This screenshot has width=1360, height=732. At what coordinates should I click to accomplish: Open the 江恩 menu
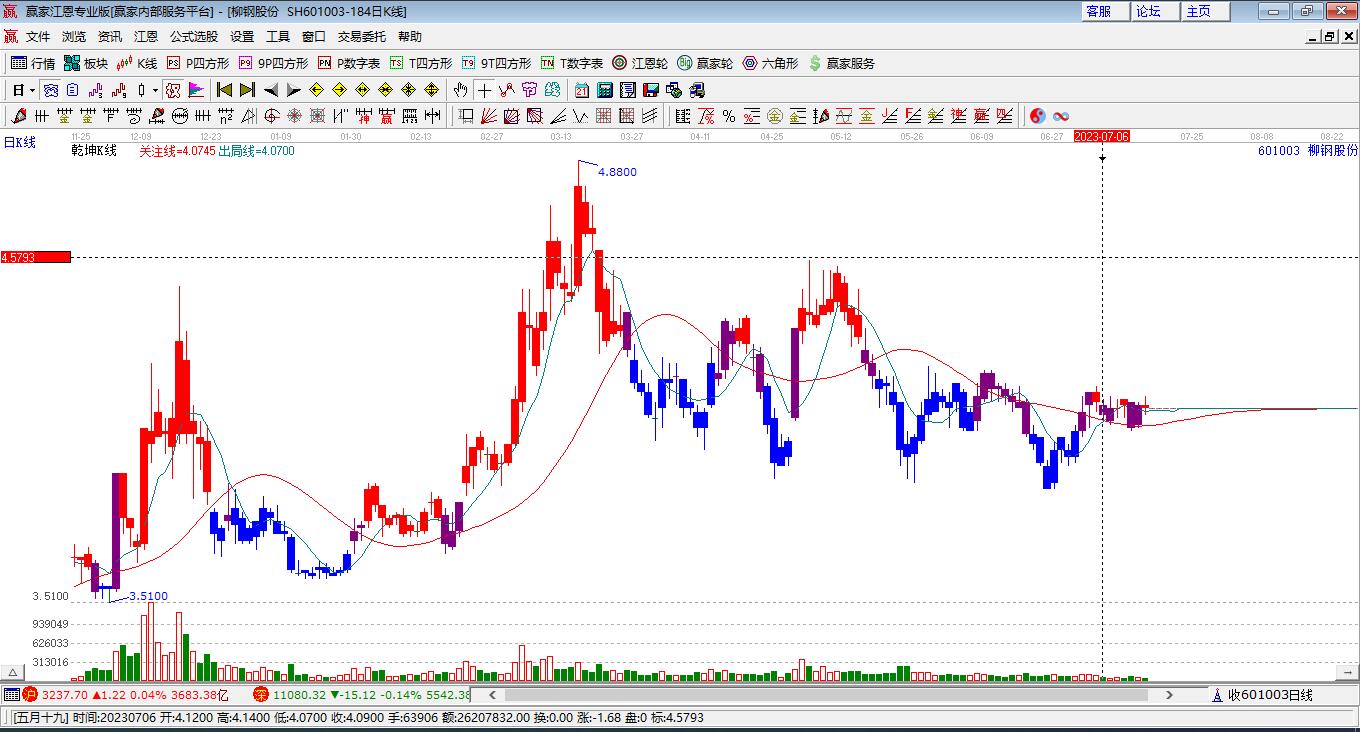pyautogui.click(x=146, y=37)
